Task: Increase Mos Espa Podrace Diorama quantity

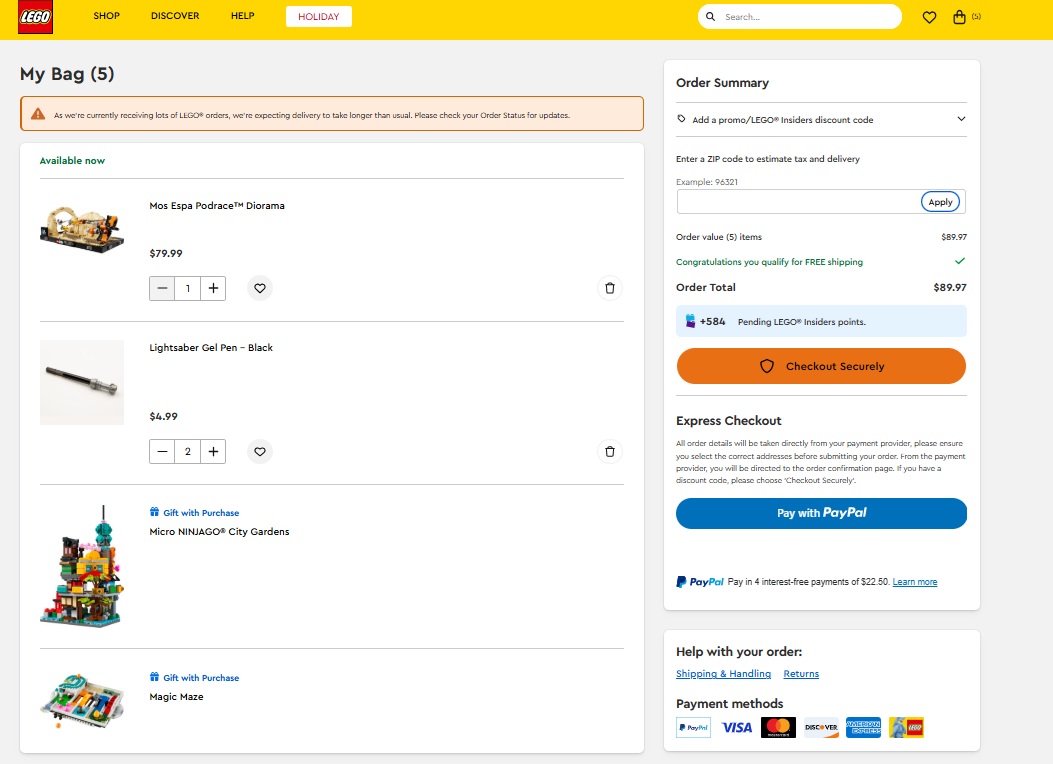Action: pyautogui.click(x=213, y=288)
